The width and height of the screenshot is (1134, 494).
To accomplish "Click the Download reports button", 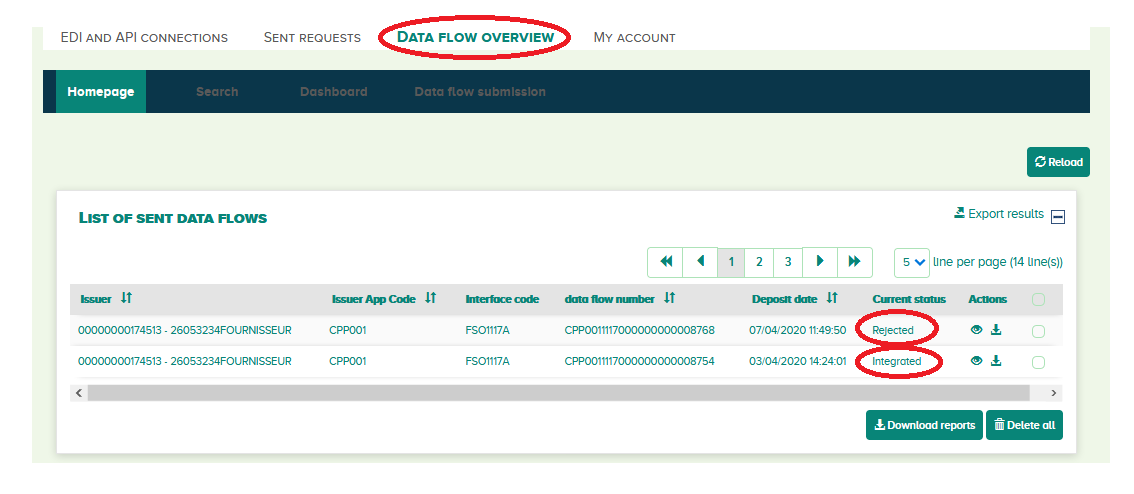I will coord(924,425).
